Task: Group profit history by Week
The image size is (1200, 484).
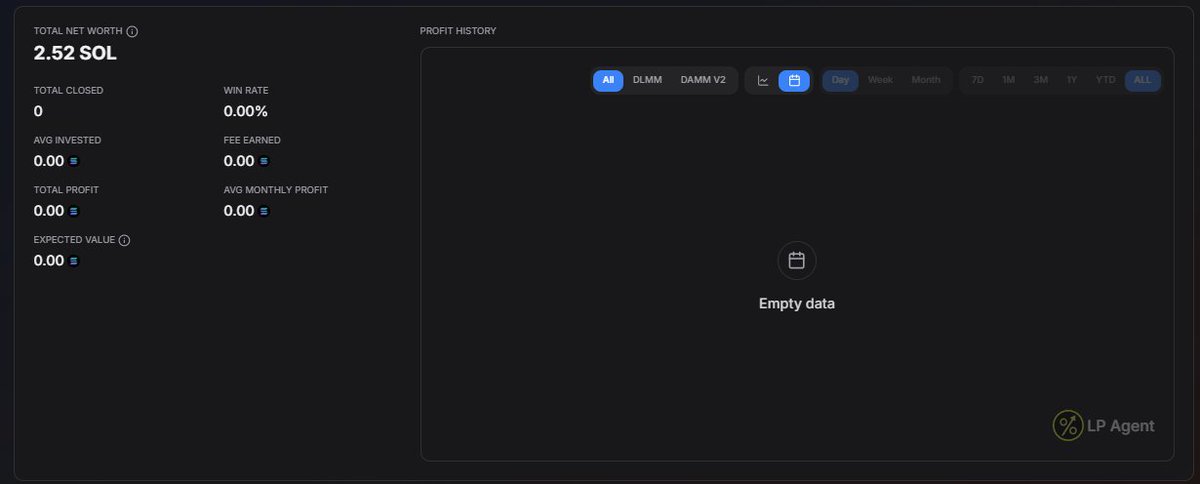Action: click(880, 81)
